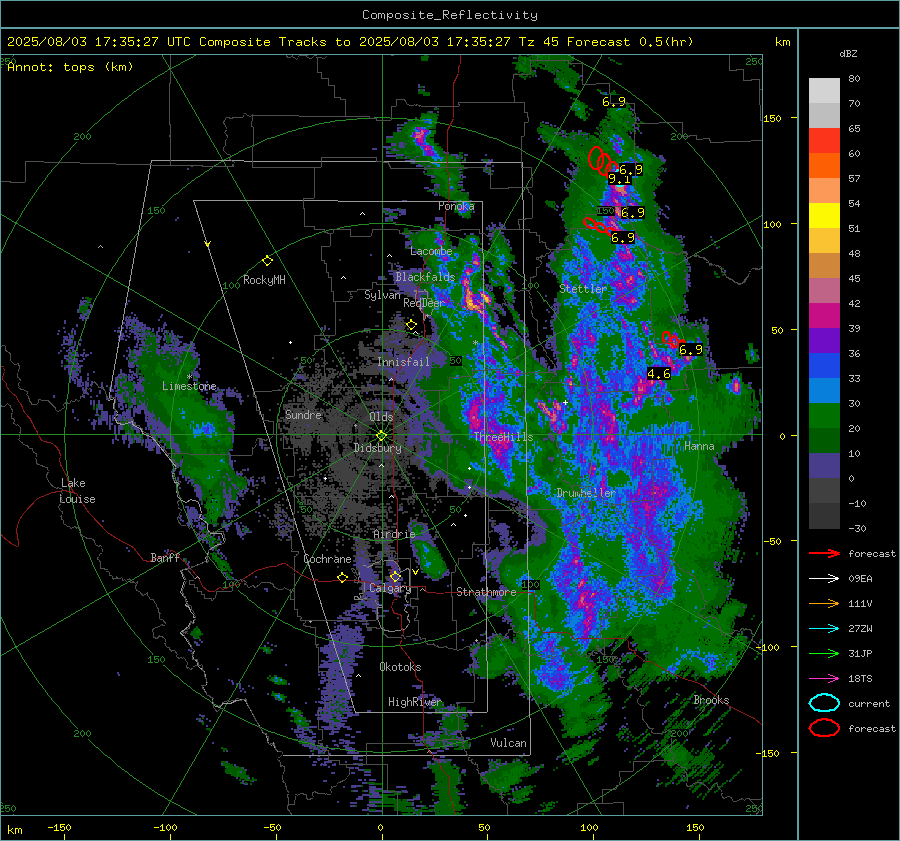
Task: Click the Blackfalds town label
Action: coord(425,277)
